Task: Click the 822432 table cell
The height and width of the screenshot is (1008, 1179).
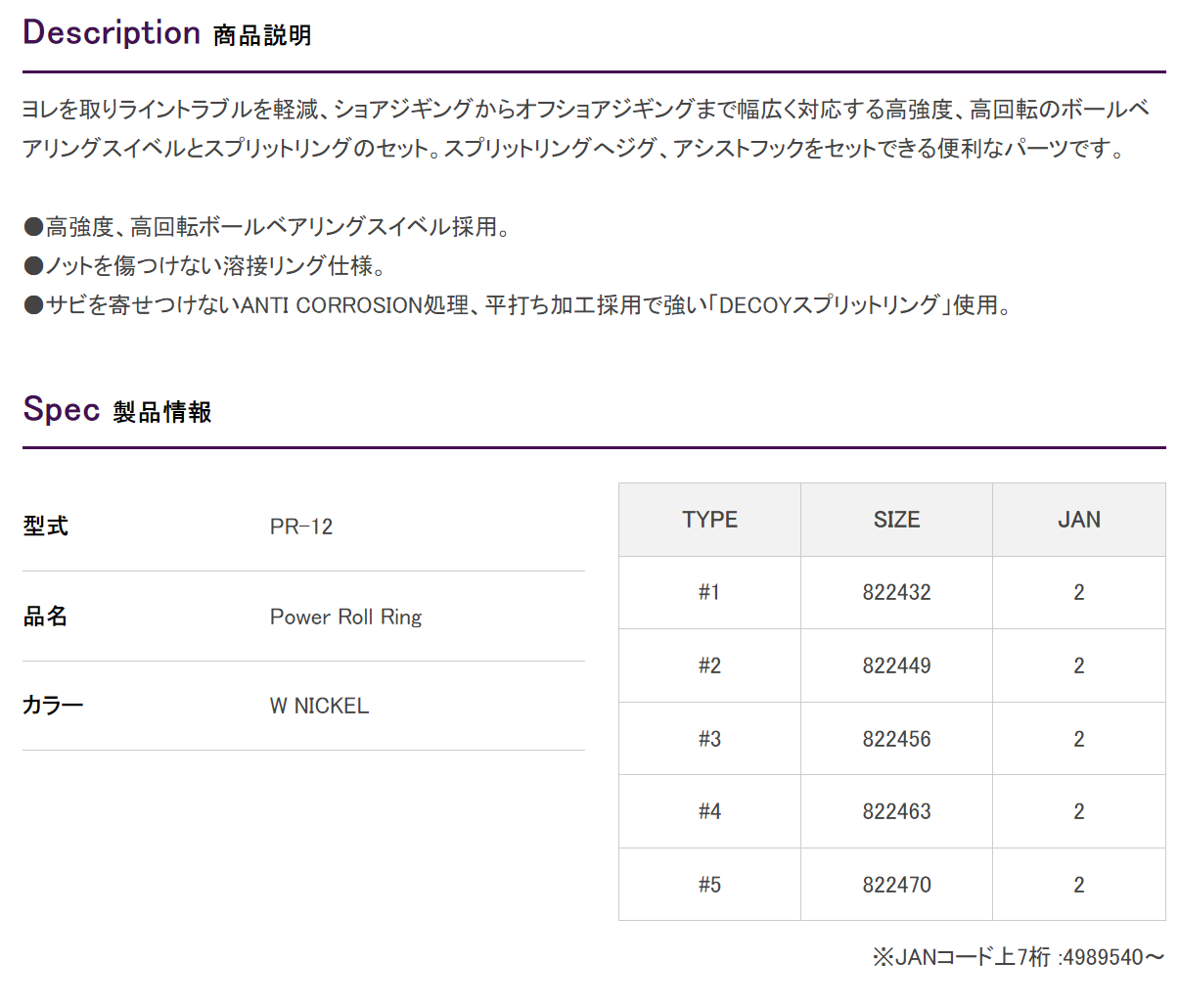Action: [897, 593]
